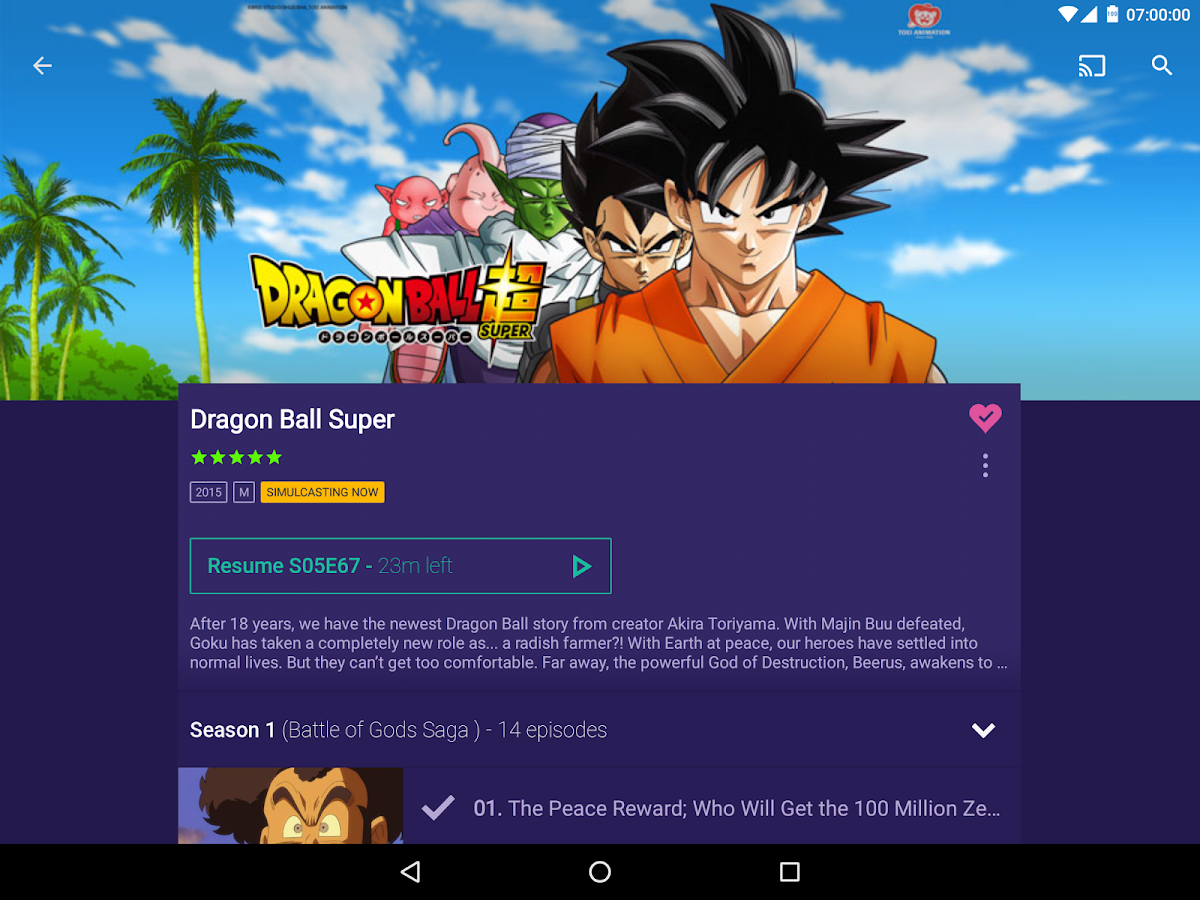The image size is (1200, 900).
Task: Open the Cast to device icon
Action: pyautogui.click(x=1092, y=66)
